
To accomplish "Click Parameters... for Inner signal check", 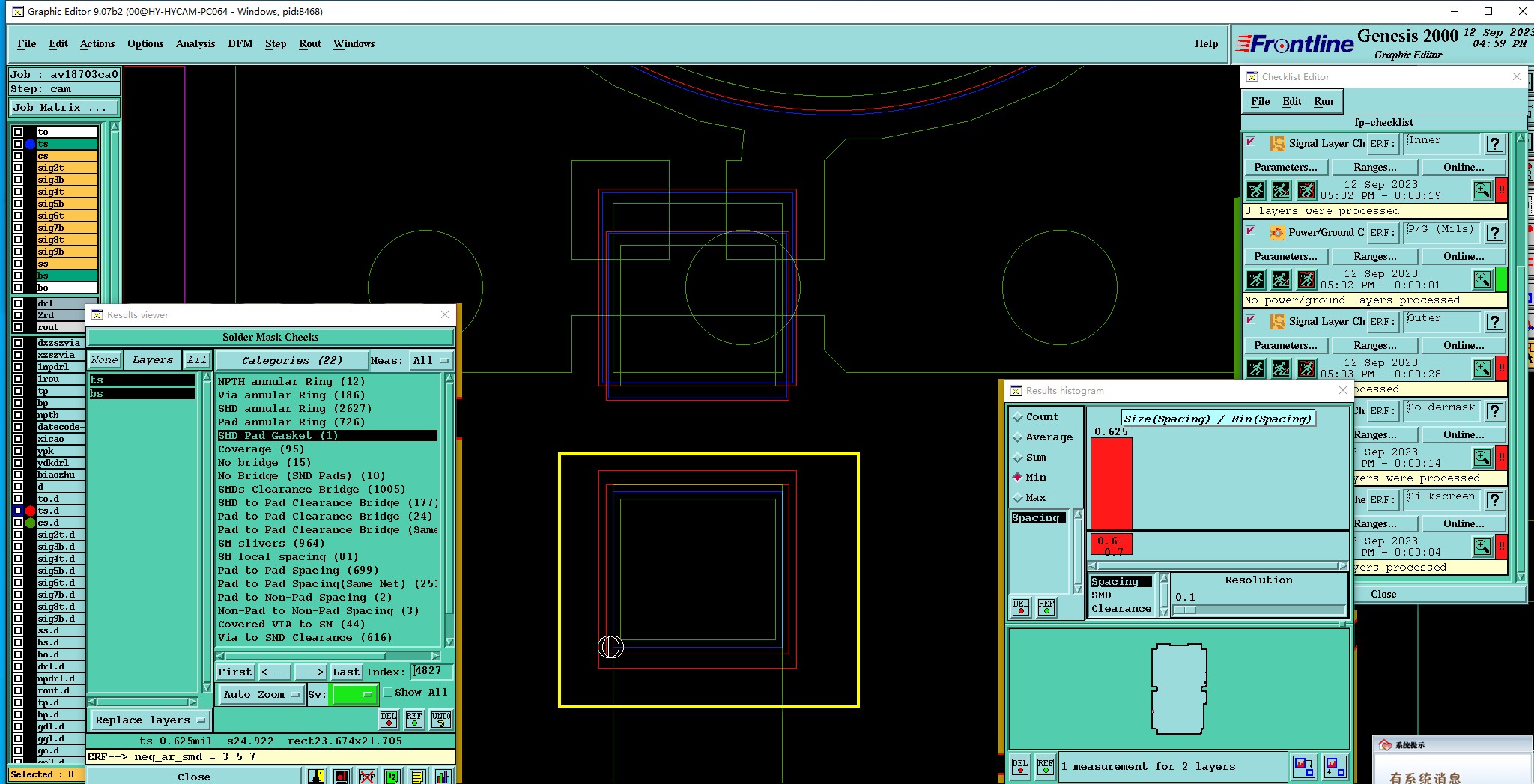I will [1285, 168].
